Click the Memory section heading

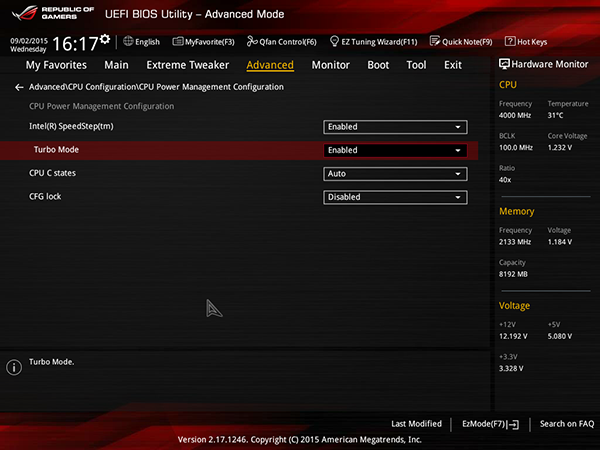point(517,211)
